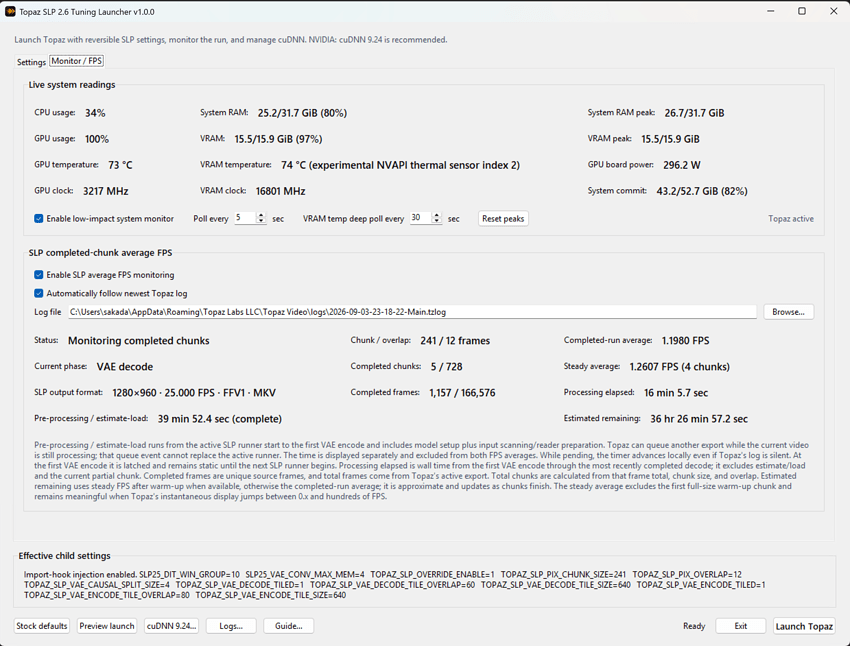Click the Log file path field

coord(412,312)
